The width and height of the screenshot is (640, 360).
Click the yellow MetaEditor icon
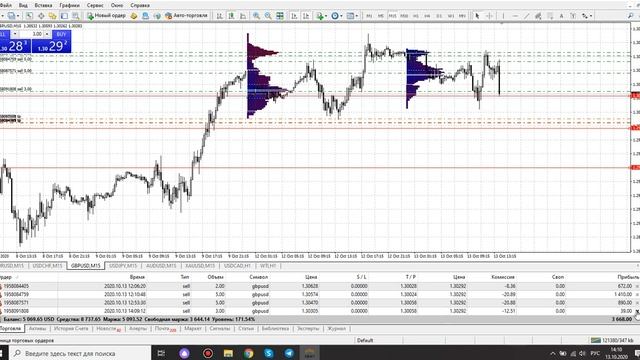(134, 16)
